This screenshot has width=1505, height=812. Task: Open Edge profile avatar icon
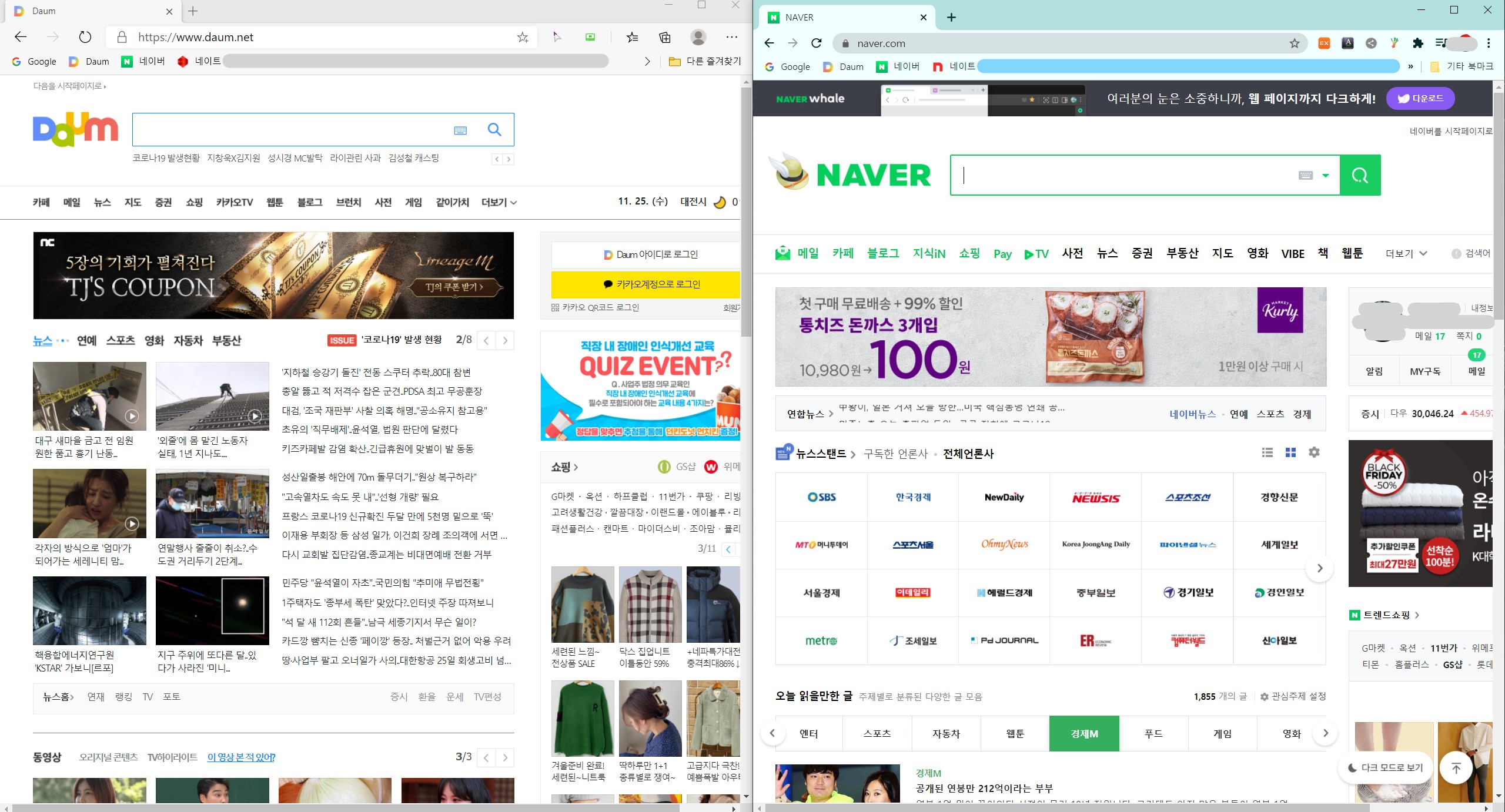pyautogui.click(x=698, y=37)
